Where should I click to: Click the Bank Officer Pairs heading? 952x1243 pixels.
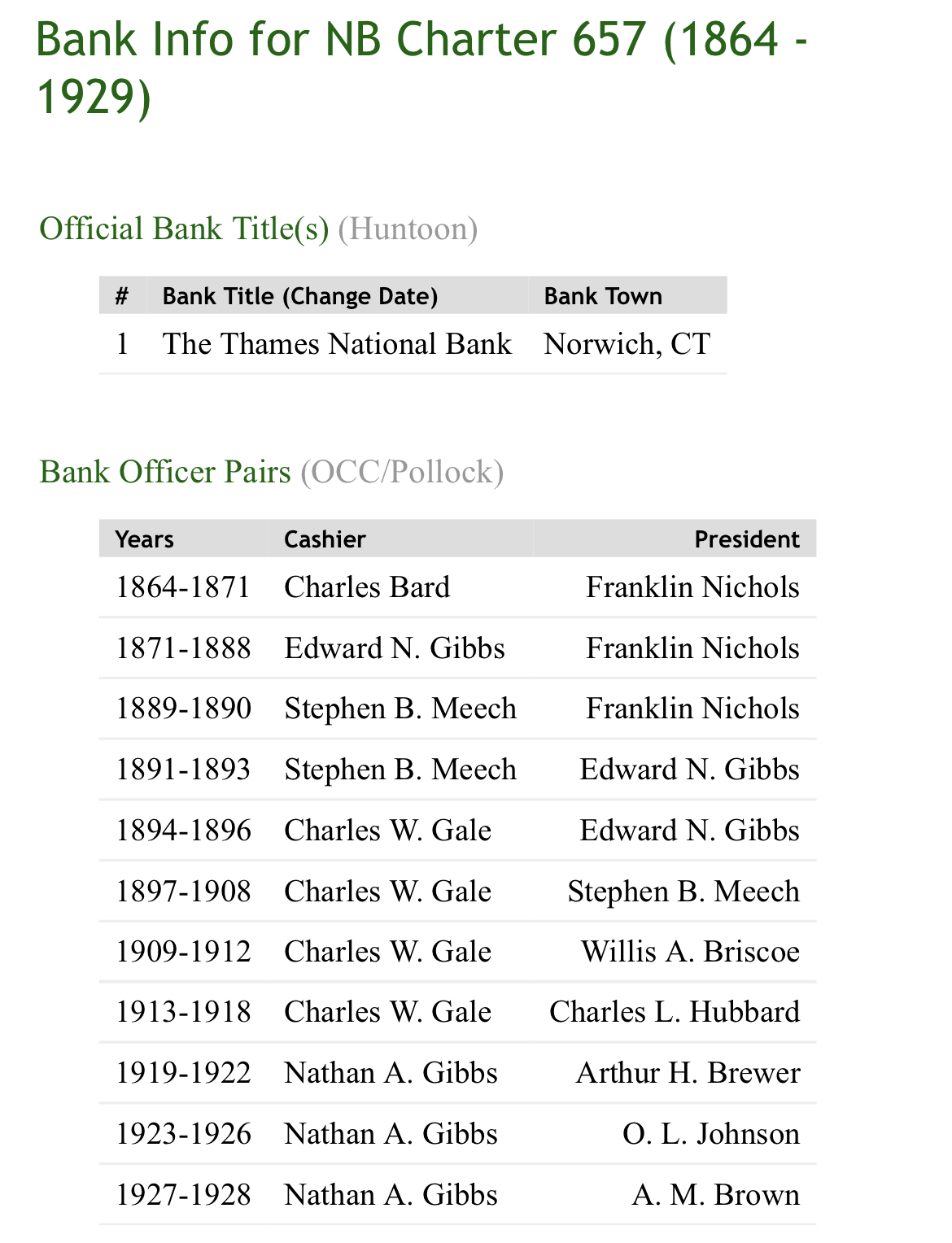click(x=165, y=472)
